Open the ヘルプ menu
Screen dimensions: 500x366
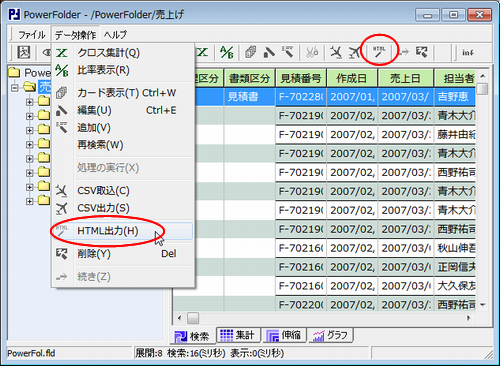coord(115,35)
